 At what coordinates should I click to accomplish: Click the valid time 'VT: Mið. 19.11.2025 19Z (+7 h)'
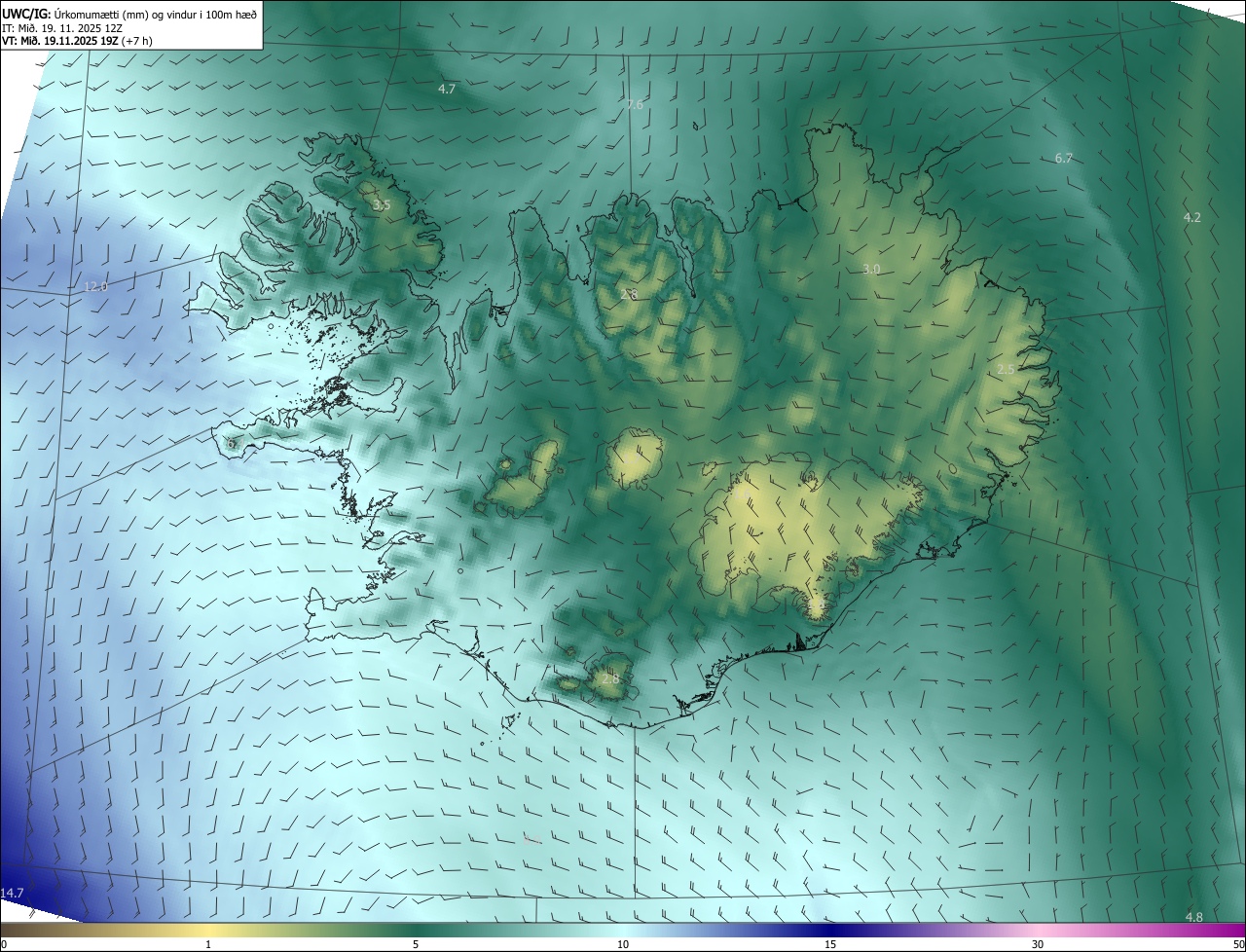click(x=77, y=41)
